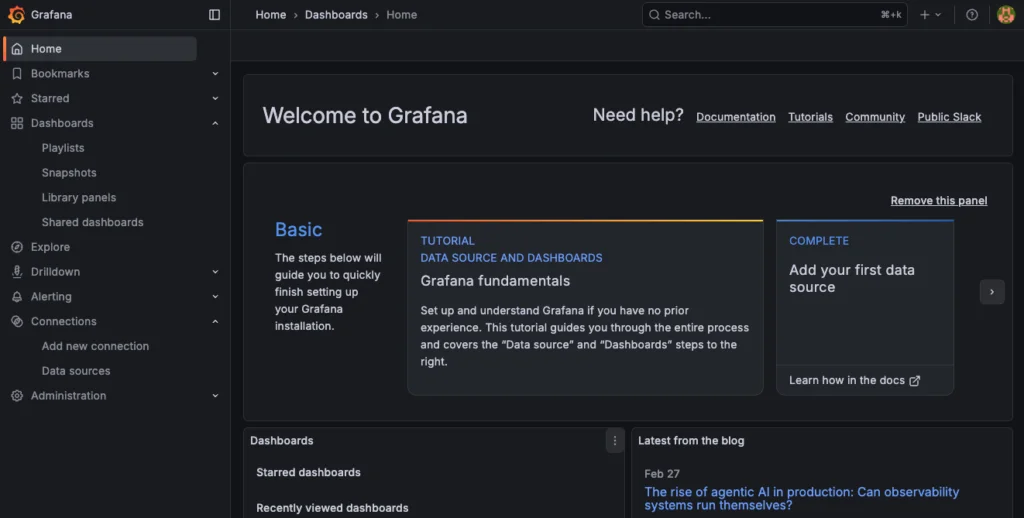Toggle the sidebar dock menu icon

[214, 15]
